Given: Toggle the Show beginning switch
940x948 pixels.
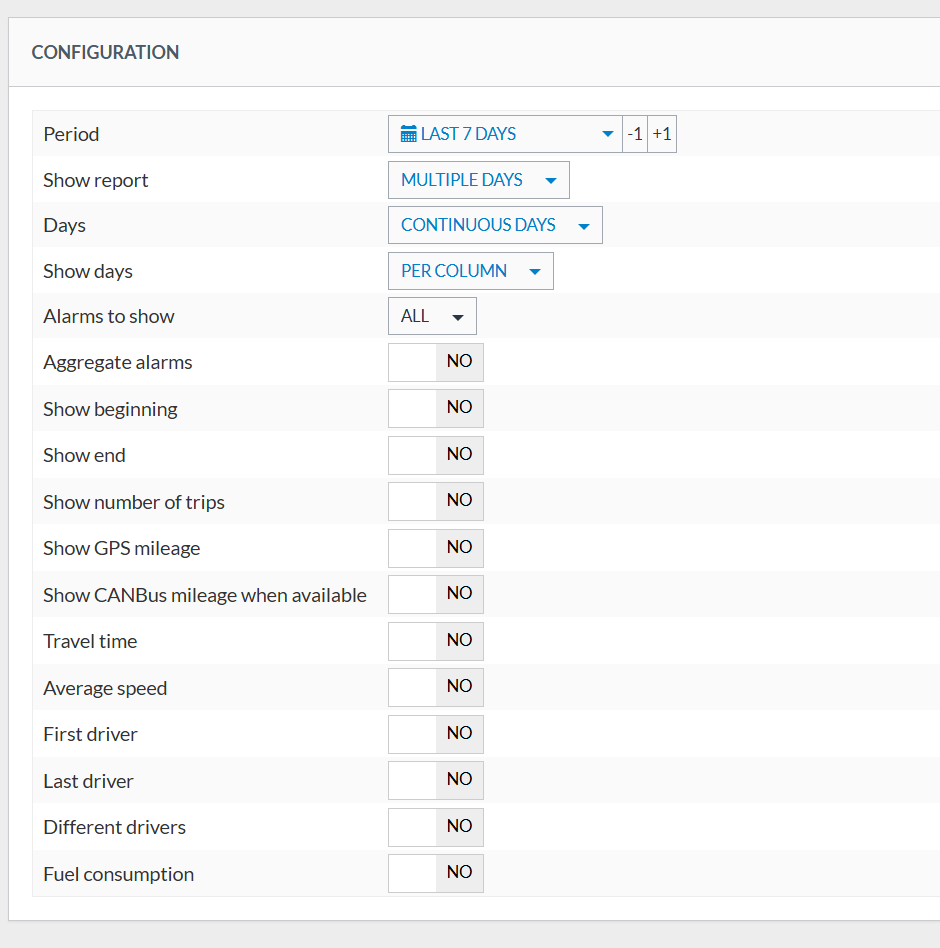Looking at the screenshot, I should pyautogui.click(x=436, y=408).
